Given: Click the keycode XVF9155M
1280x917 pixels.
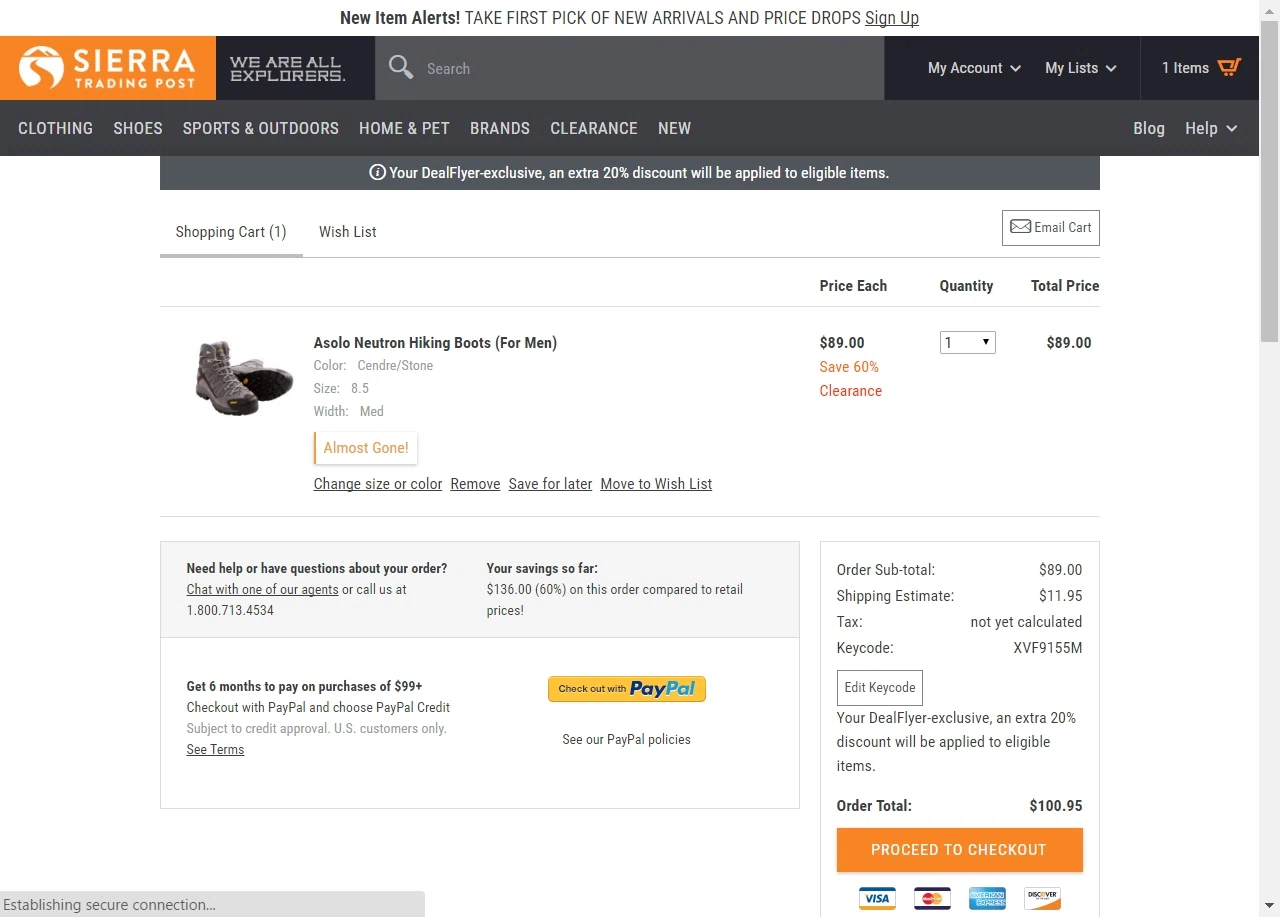Looking at the screenshot, I should click(1048, 648).
